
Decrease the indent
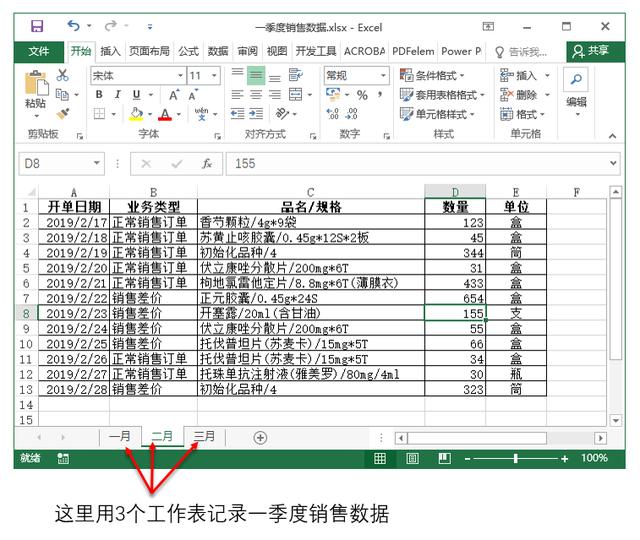click(x=238, y=113)
